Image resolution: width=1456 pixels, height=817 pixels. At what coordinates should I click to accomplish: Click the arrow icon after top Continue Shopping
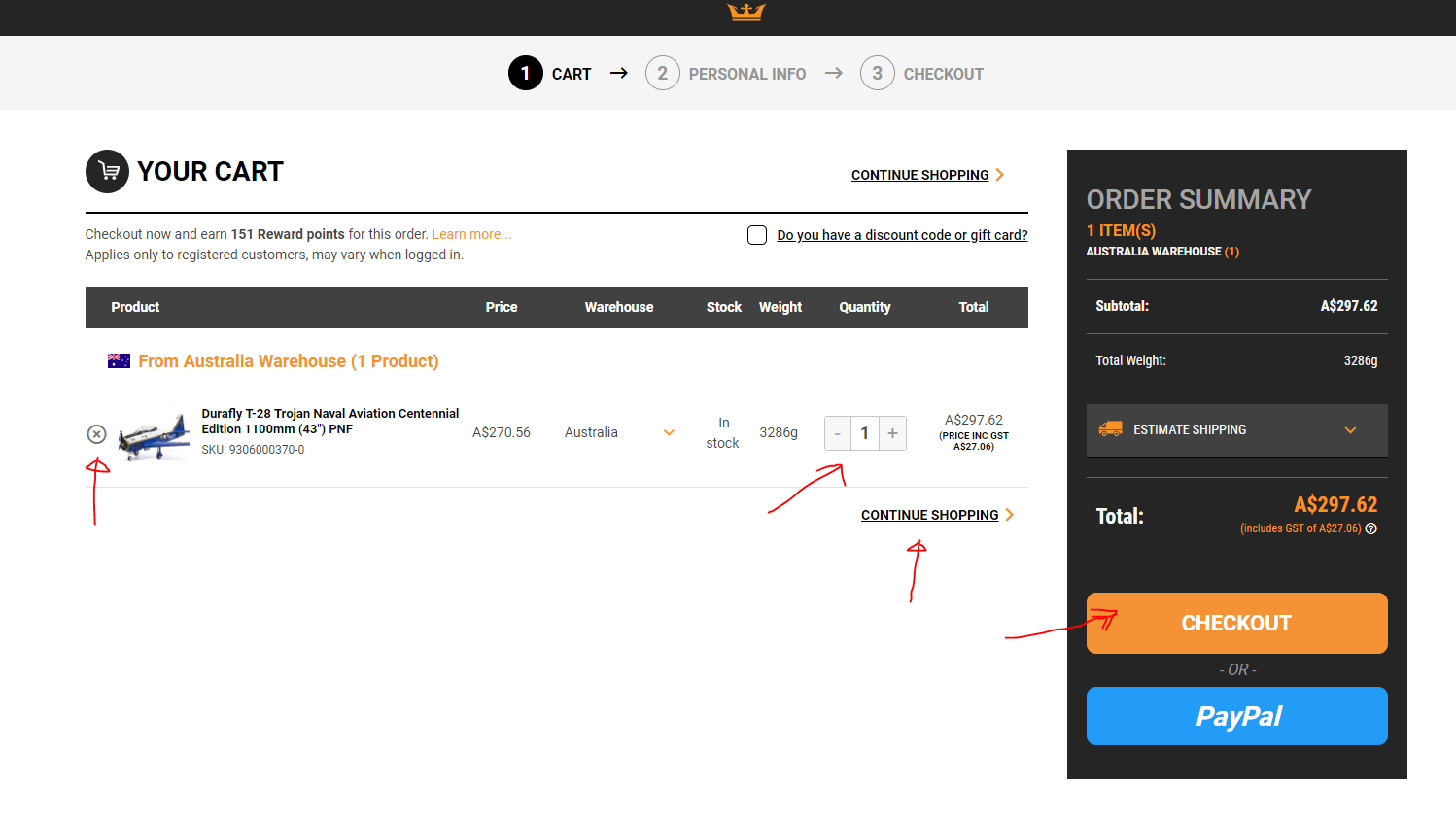999,175
